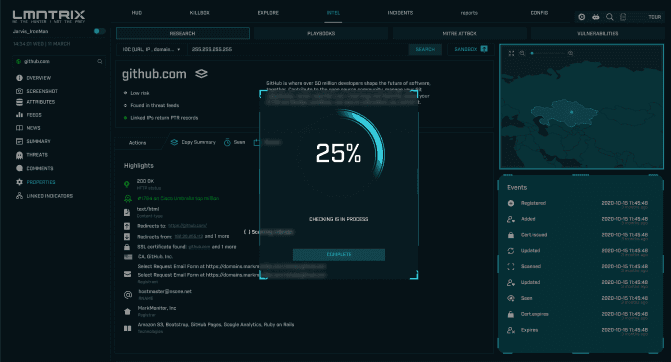Click the map fullscreen expand icon

pyautogui.click(x=511, y=53)
